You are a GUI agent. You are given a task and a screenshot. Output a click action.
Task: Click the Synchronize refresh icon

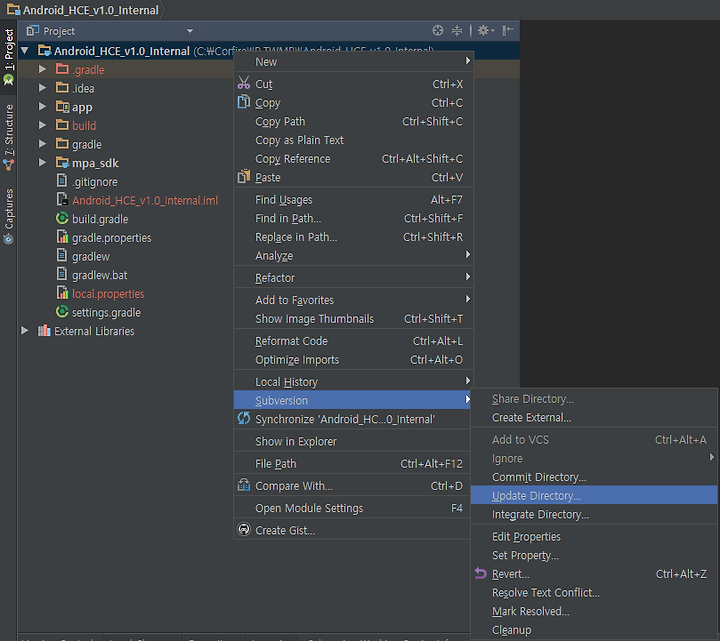pyautogui.click(x=244, y=418)
